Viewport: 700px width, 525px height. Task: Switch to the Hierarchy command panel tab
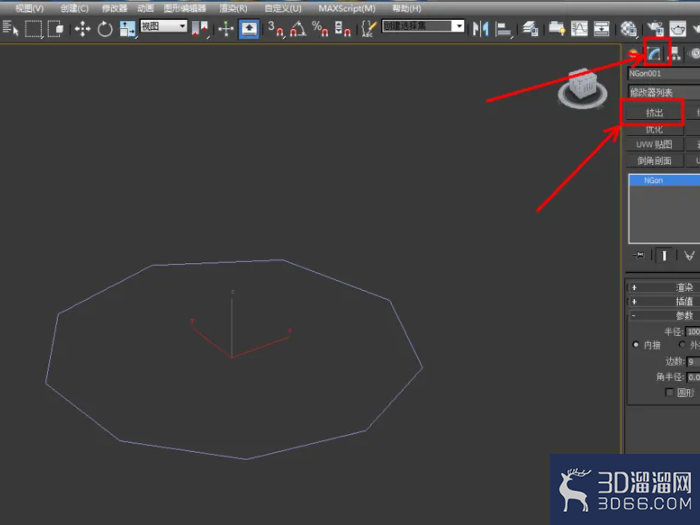[x=675, y=54]
